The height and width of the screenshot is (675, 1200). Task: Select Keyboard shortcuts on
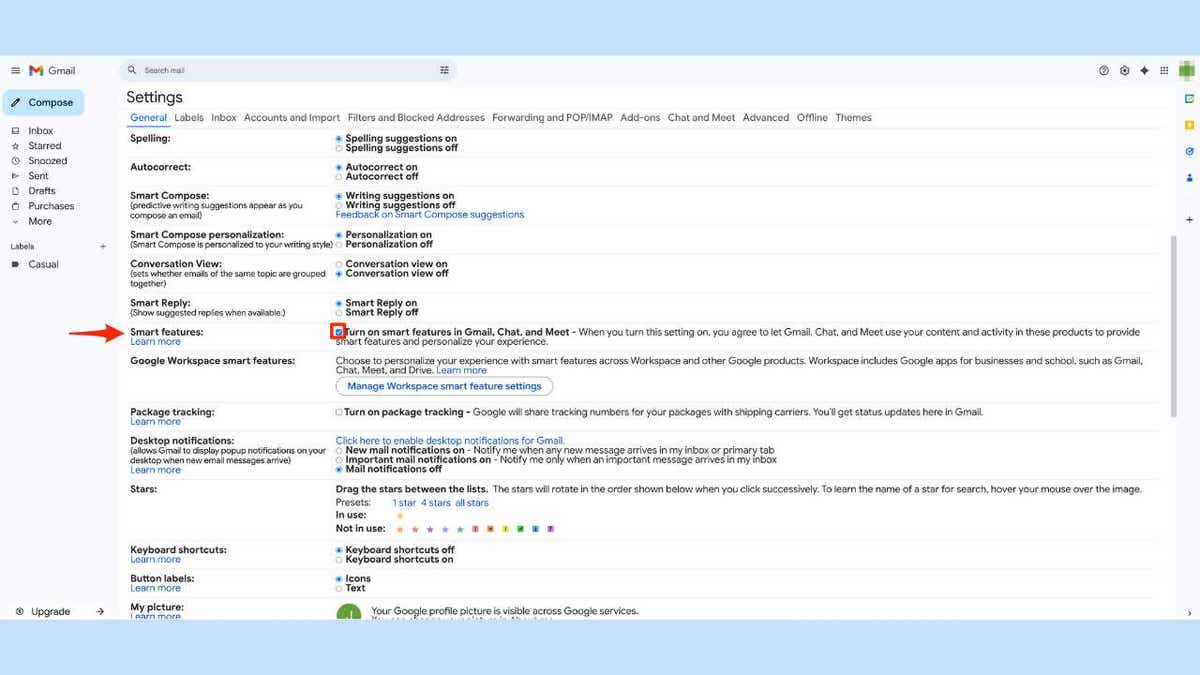pyautogui.click(x=338, y=559)
